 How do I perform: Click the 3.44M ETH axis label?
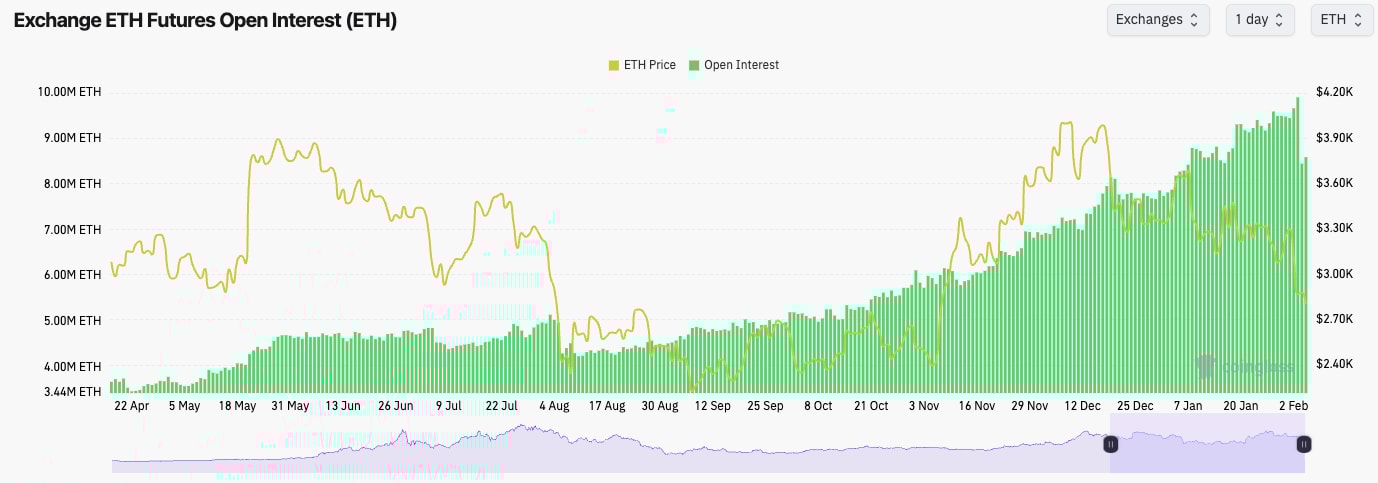click(71, 392)
